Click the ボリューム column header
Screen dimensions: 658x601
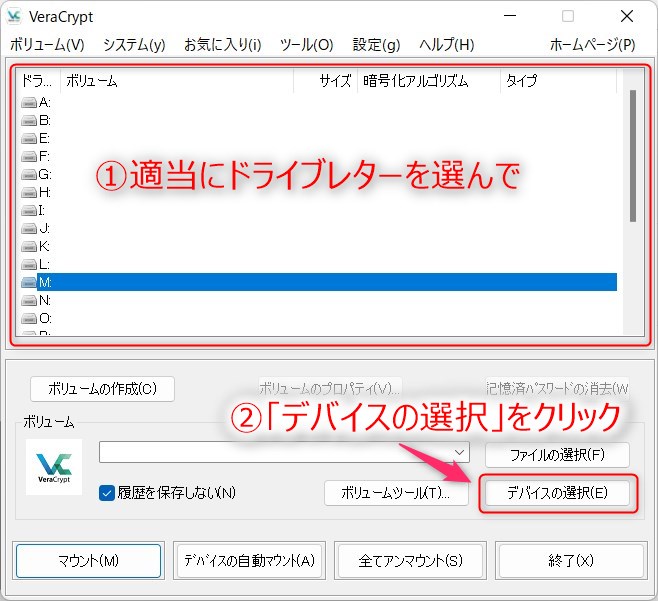pos(177,80)
